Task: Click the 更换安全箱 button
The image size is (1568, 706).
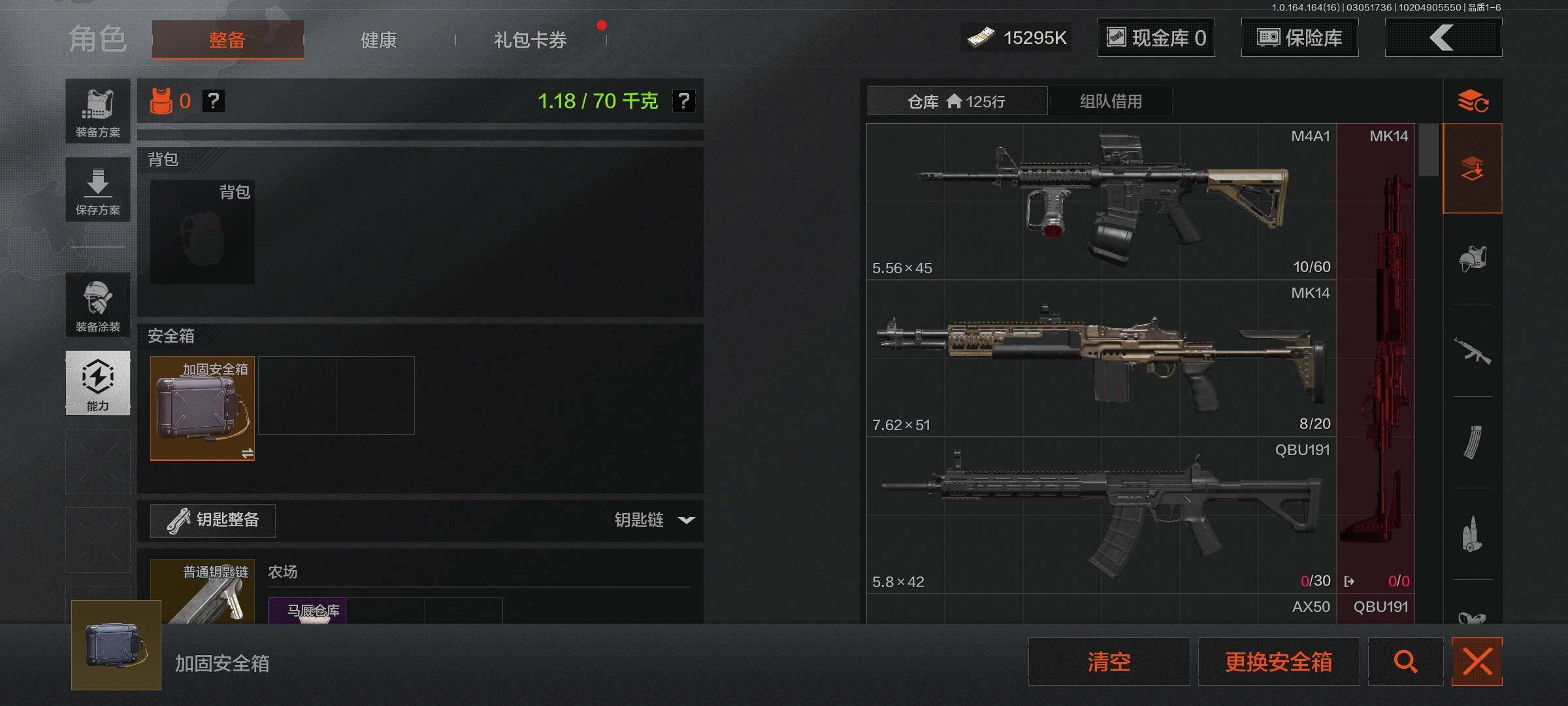Action: coord(1279,662)
